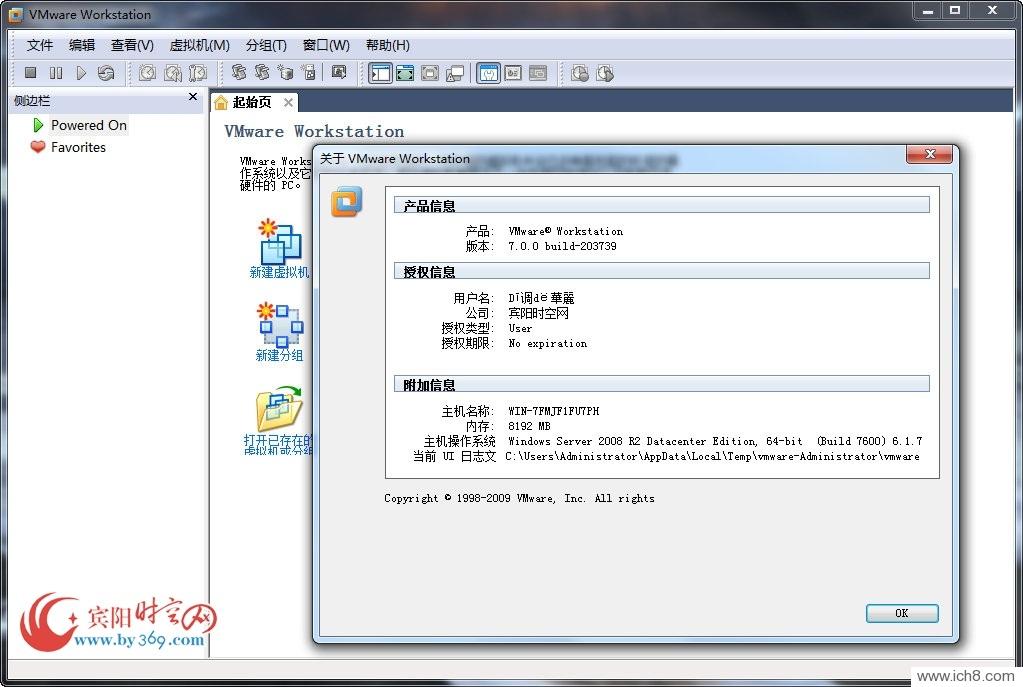The image size is (1023, 687).
Task: Click the No expiration license text
Action: 547,343
